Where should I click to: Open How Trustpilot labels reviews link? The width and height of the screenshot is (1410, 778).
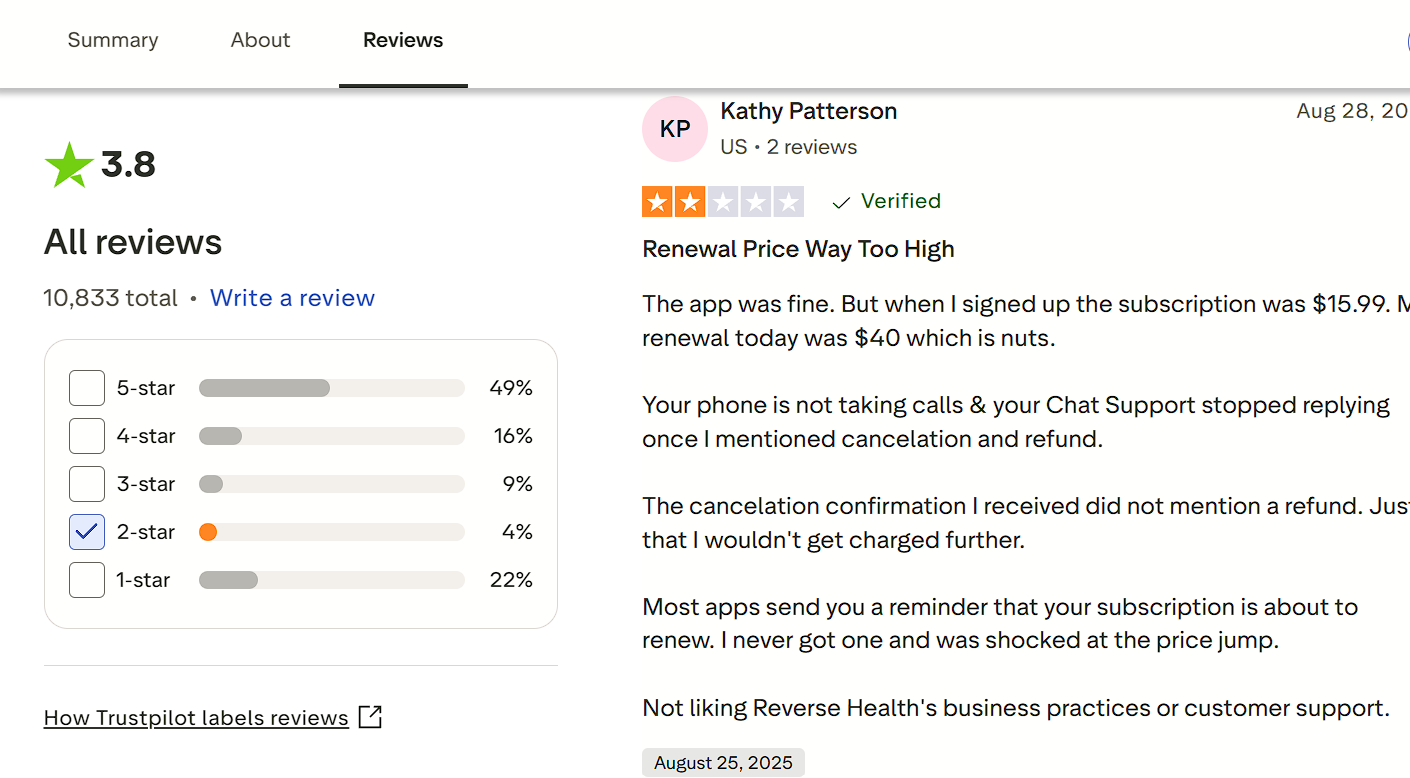(196, 718)
